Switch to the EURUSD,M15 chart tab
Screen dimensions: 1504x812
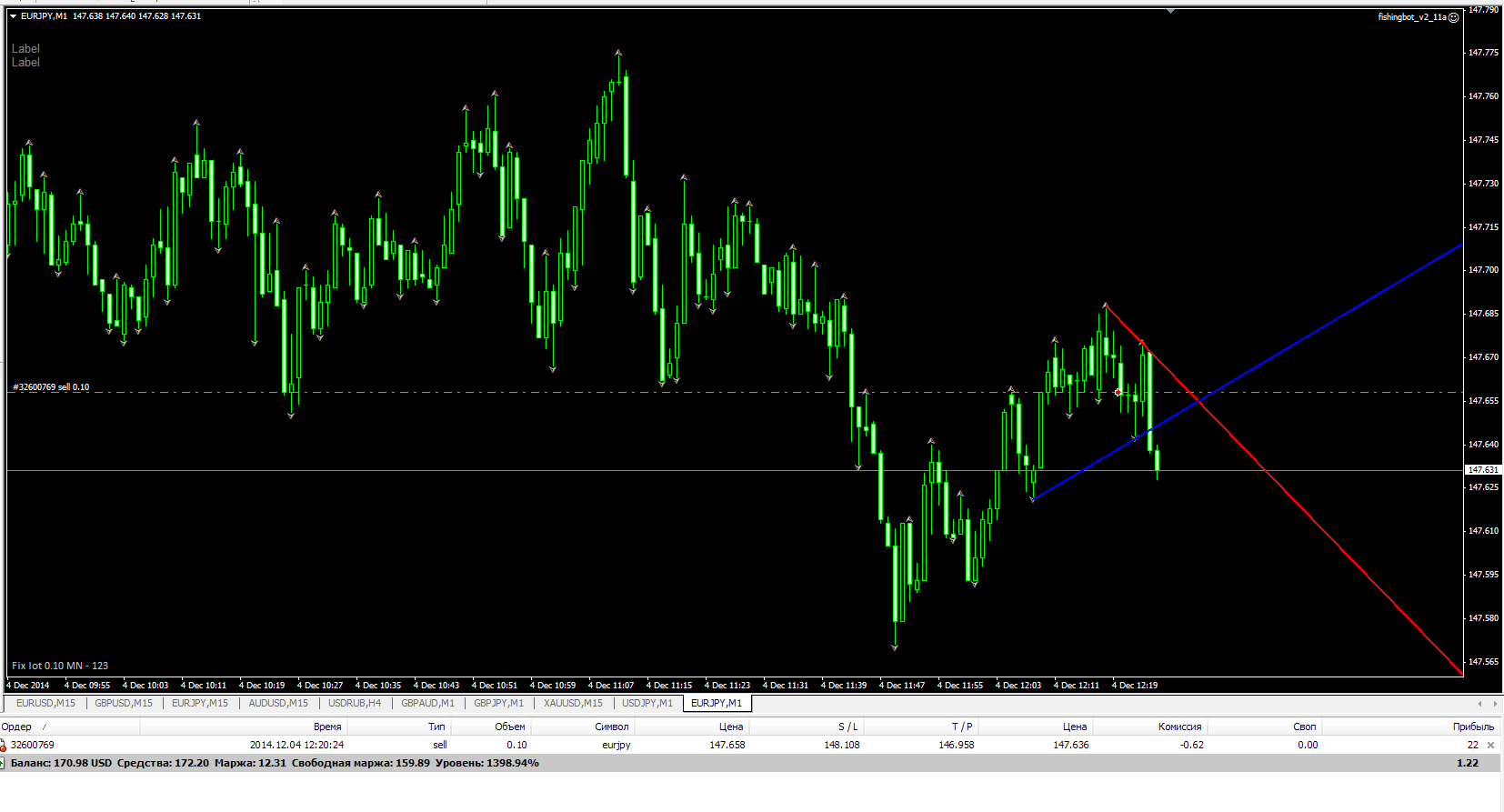pos(45,703)
